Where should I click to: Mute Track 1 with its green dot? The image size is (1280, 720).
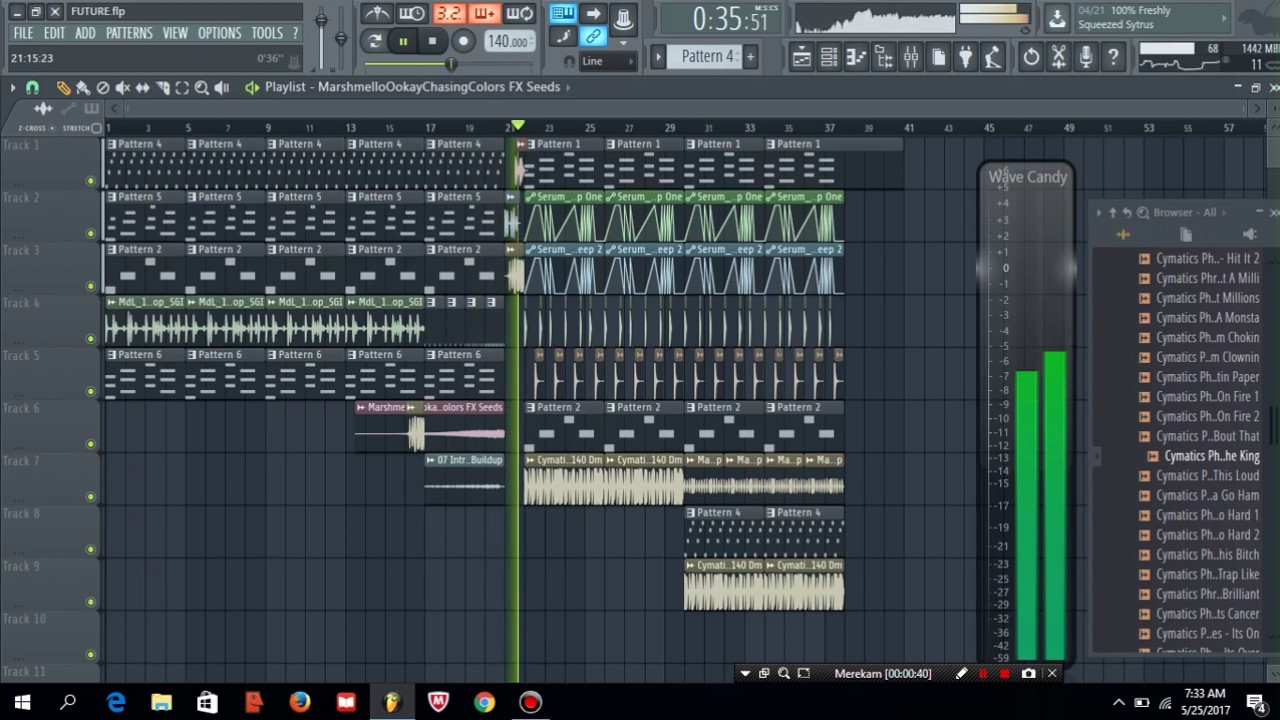[91, 181]
